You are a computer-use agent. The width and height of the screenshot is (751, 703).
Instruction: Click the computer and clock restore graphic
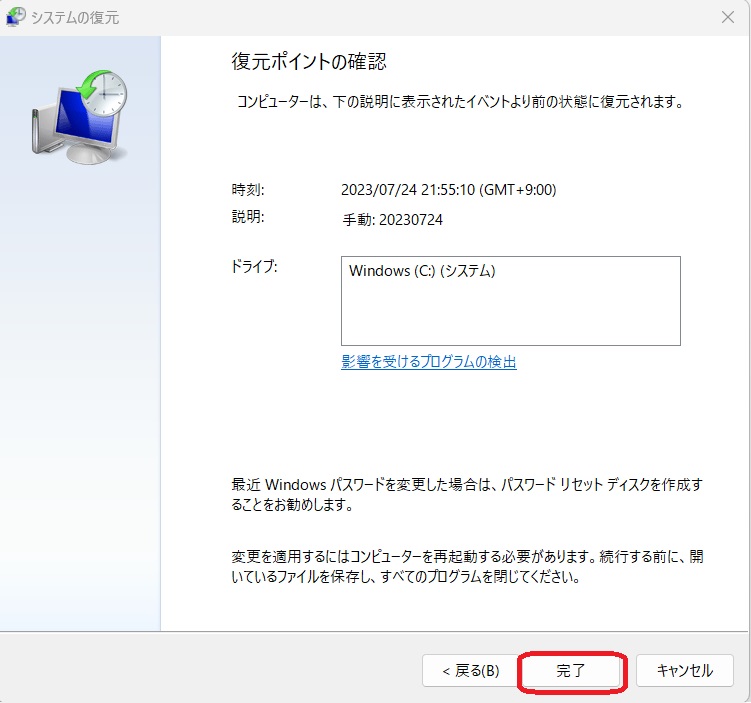click(x=80, y=117)
